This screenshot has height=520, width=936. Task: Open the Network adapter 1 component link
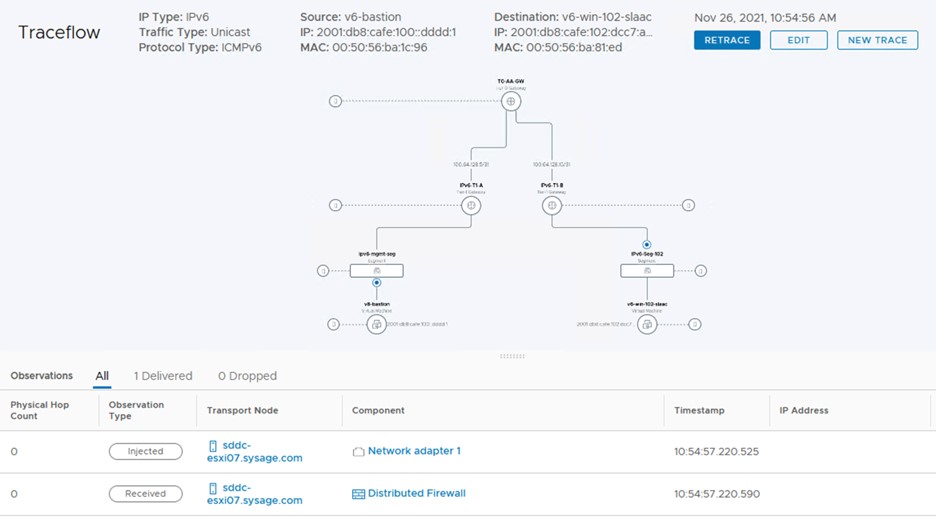(414, 451)
